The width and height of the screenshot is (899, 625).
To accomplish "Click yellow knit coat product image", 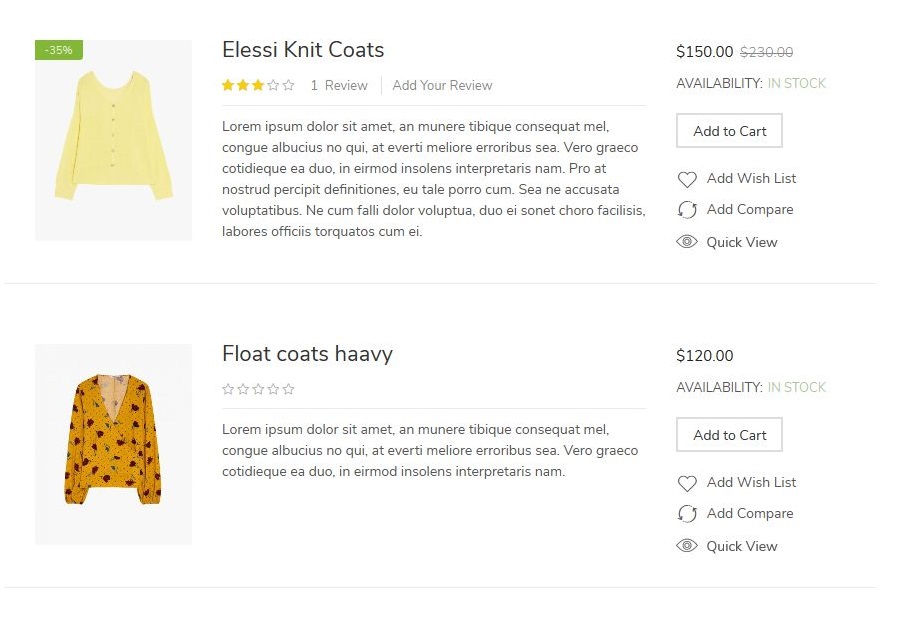I will click(x=113, y=140).
